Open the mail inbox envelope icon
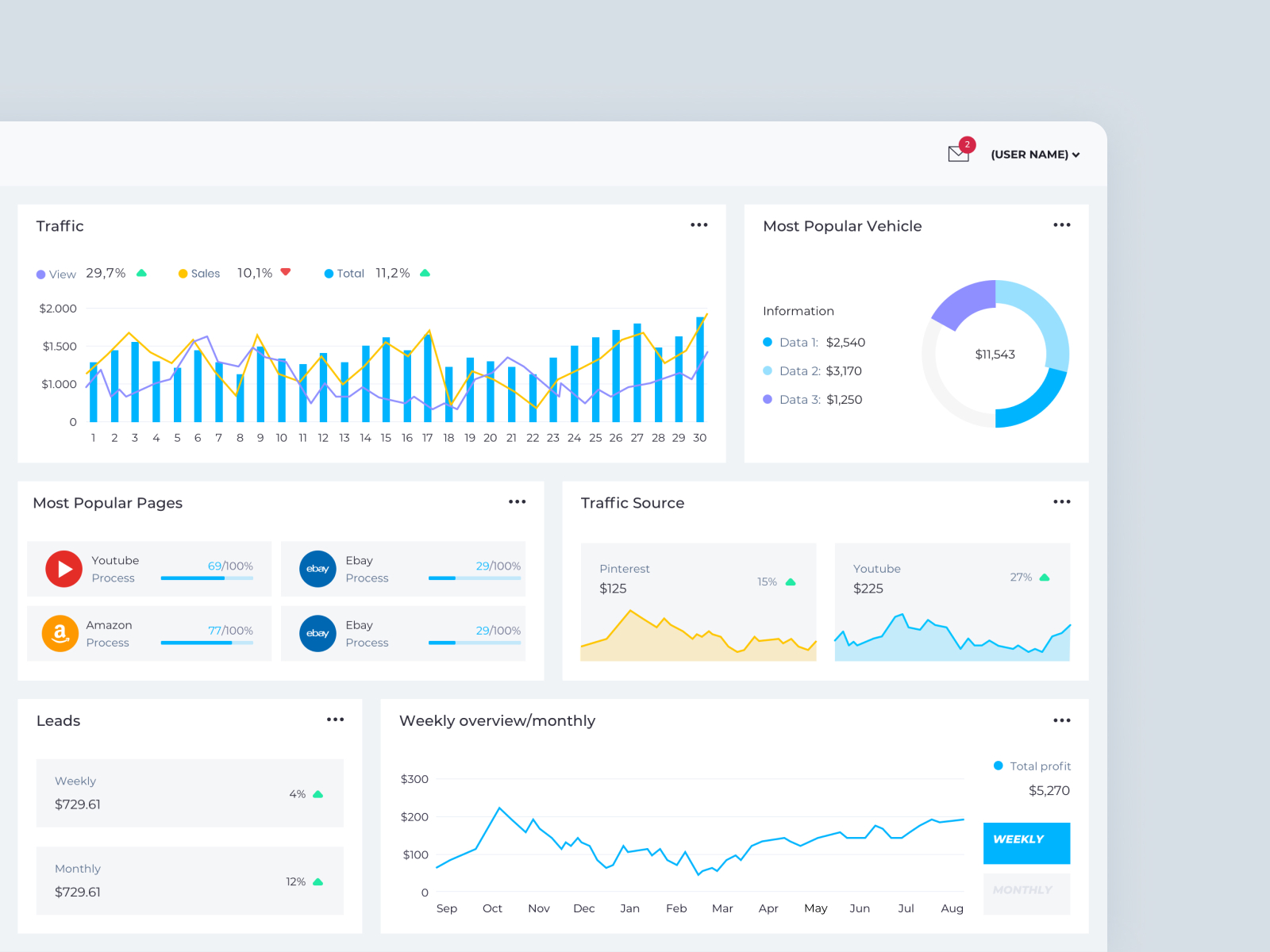 (x=958, y=155)
